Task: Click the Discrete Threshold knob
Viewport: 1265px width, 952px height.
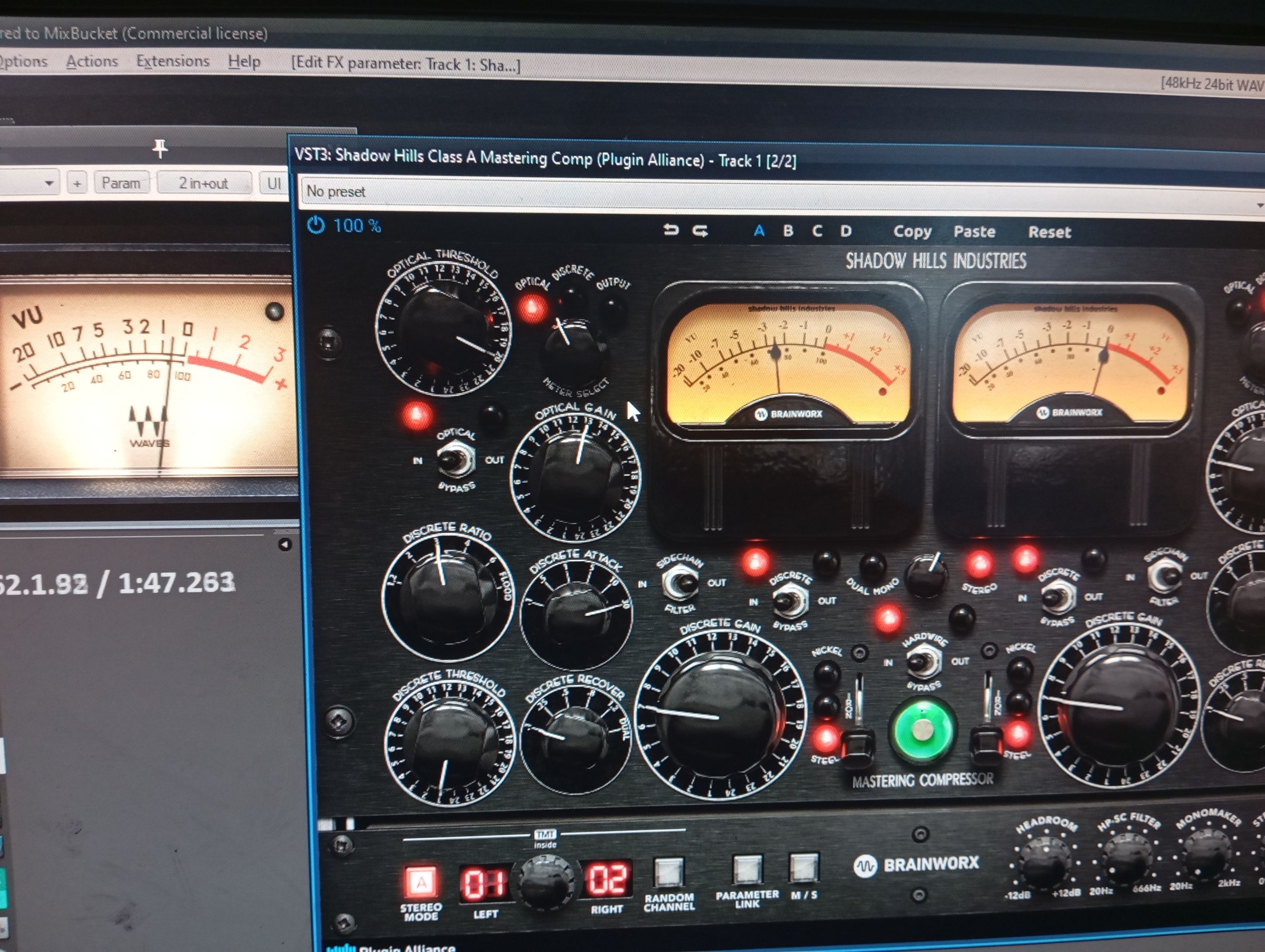Action: (x=450, y=742)
